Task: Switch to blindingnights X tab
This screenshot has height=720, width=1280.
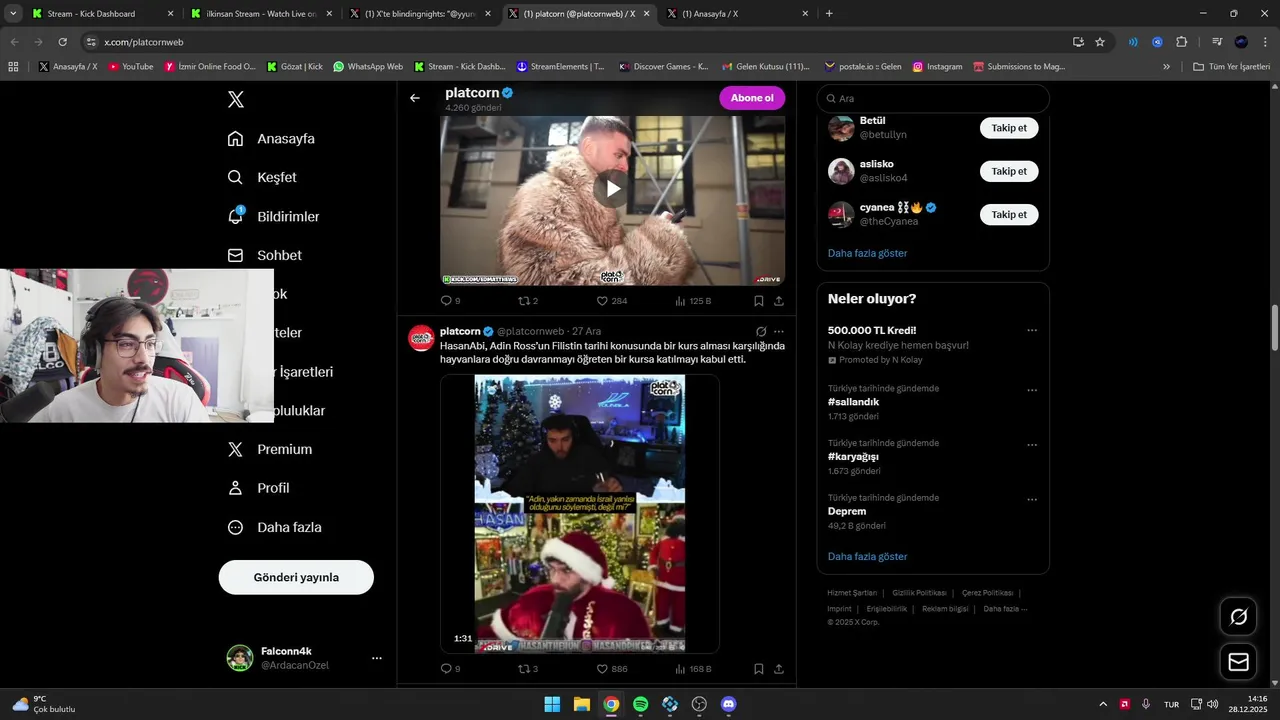Action: click(x=420, y=14)
